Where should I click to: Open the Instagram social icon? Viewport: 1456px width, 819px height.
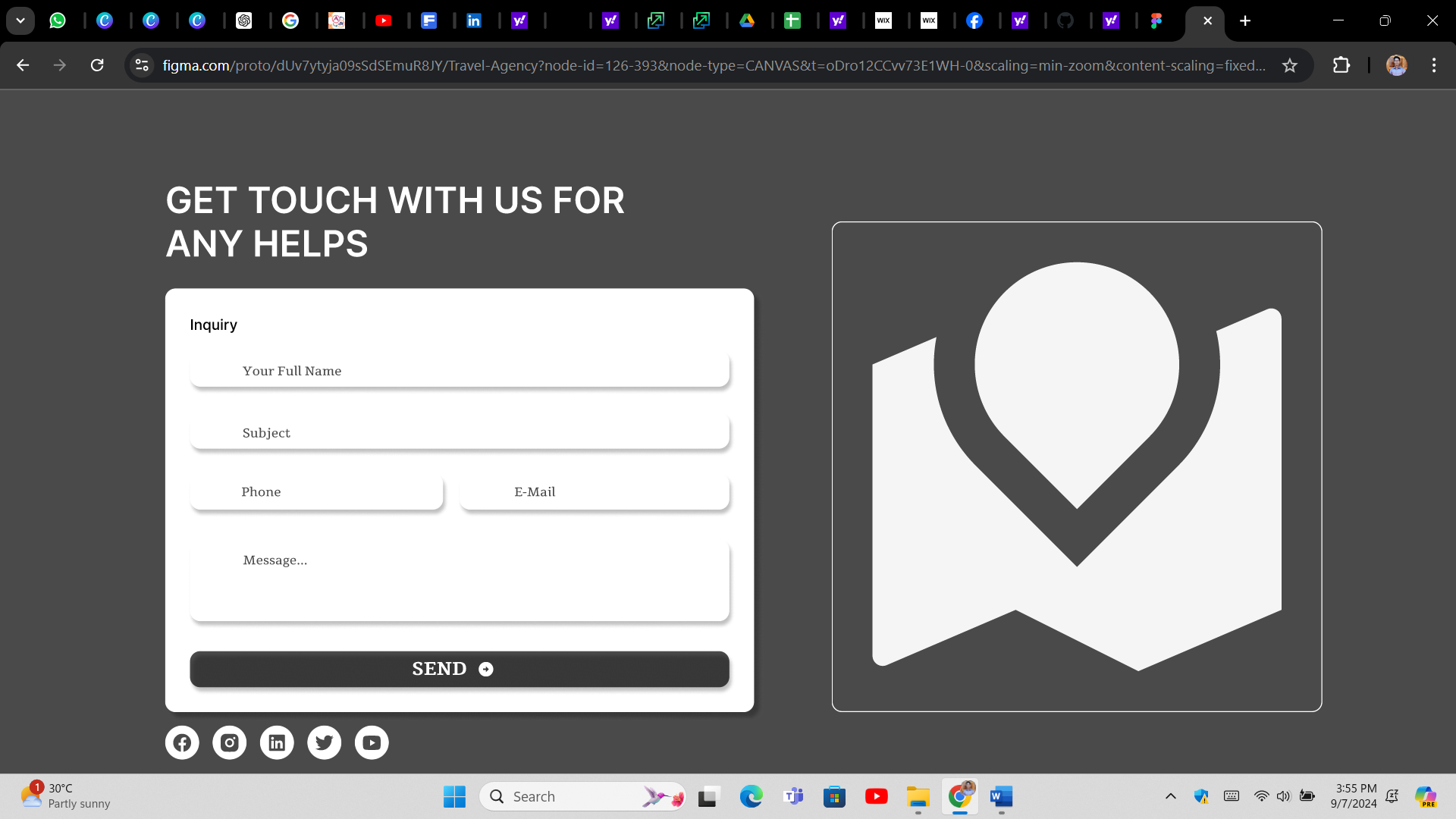point(229,742)
